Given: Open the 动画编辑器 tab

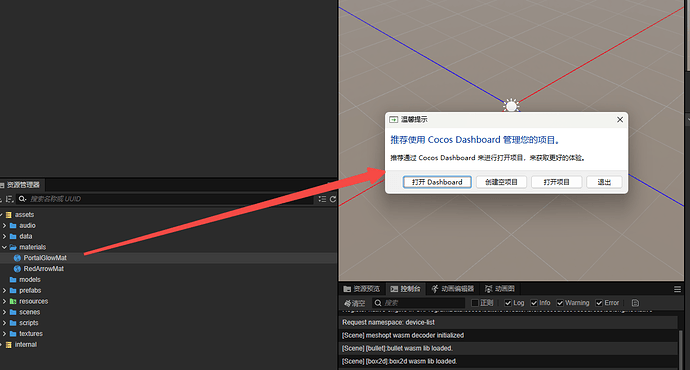Looking at the screenshot, I should (x=453, y=289).
